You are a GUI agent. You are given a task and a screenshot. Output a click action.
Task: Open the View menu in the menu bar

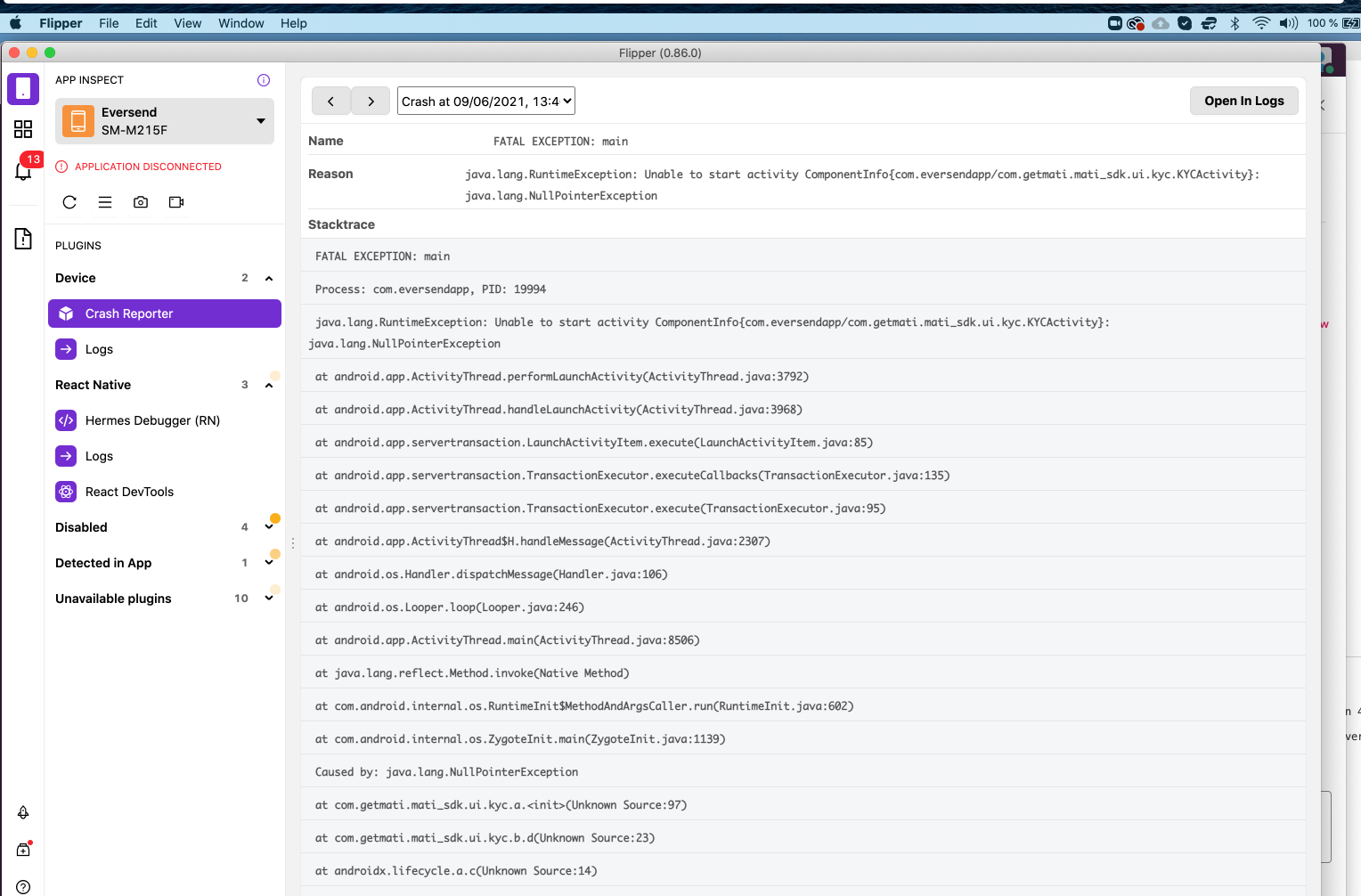[x=187, y=23]
